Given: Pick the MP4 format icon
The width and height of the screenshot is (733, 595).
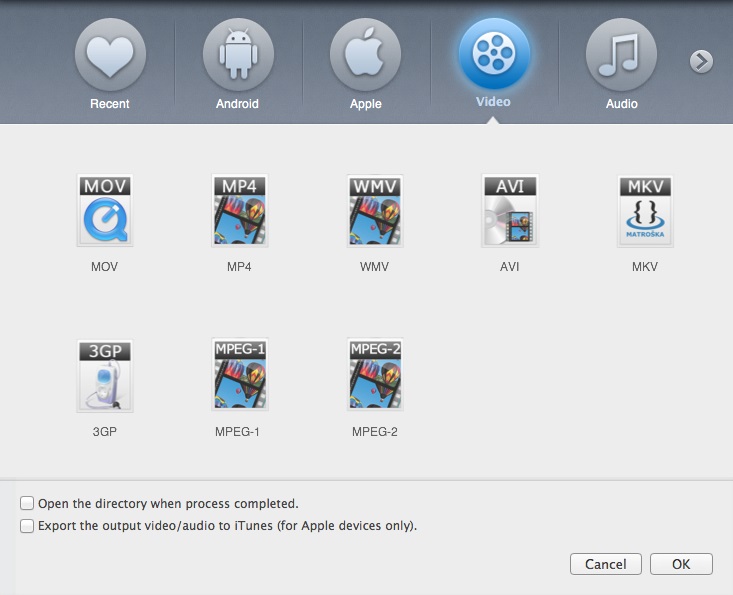Looking at the screenshot, I should point(240,210).
